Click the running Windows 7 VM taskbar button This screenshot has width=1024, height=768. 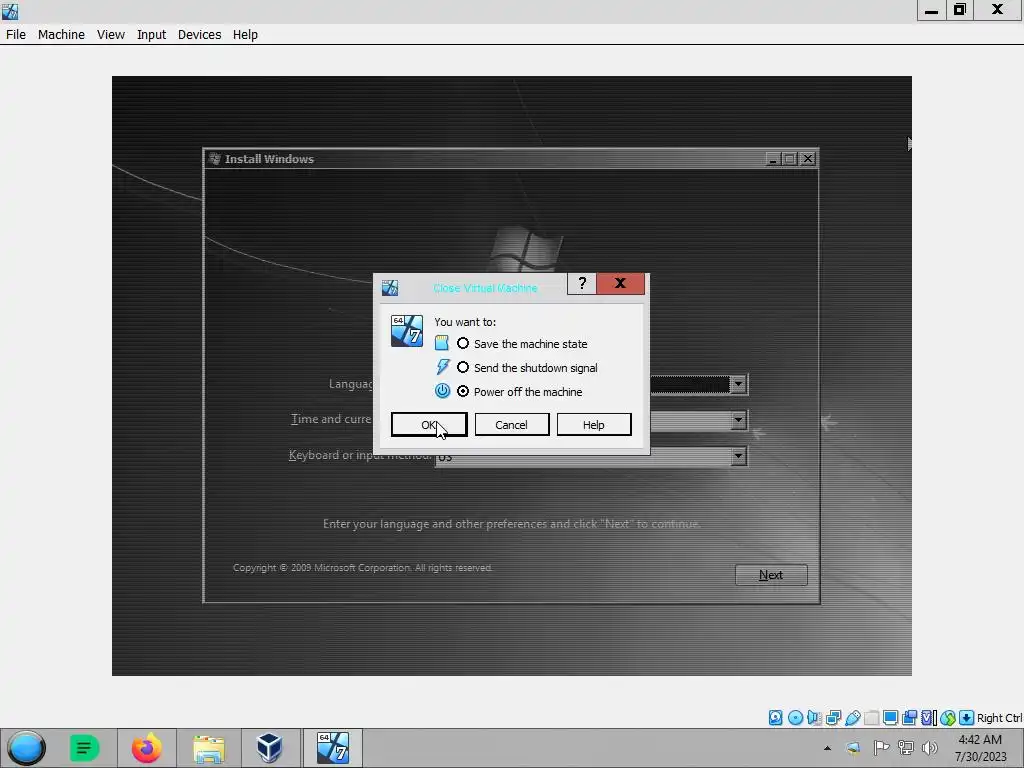[x=332, y=748]
